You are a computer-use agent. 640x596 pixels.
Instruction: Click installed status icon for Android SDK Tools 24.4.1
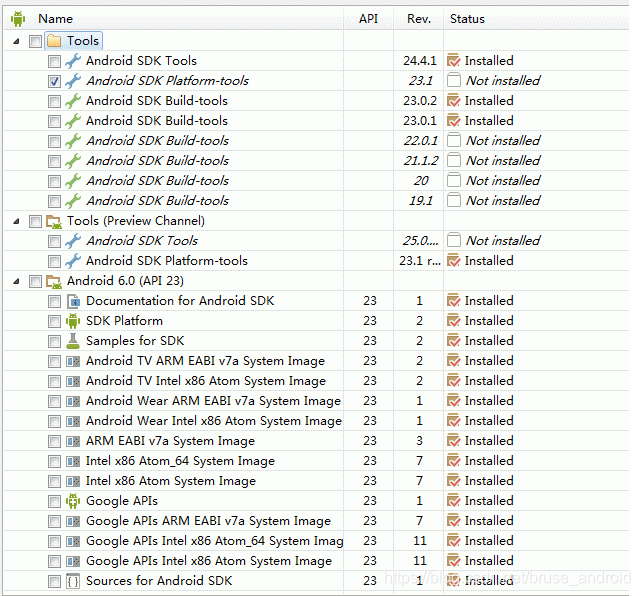(453, 61)
